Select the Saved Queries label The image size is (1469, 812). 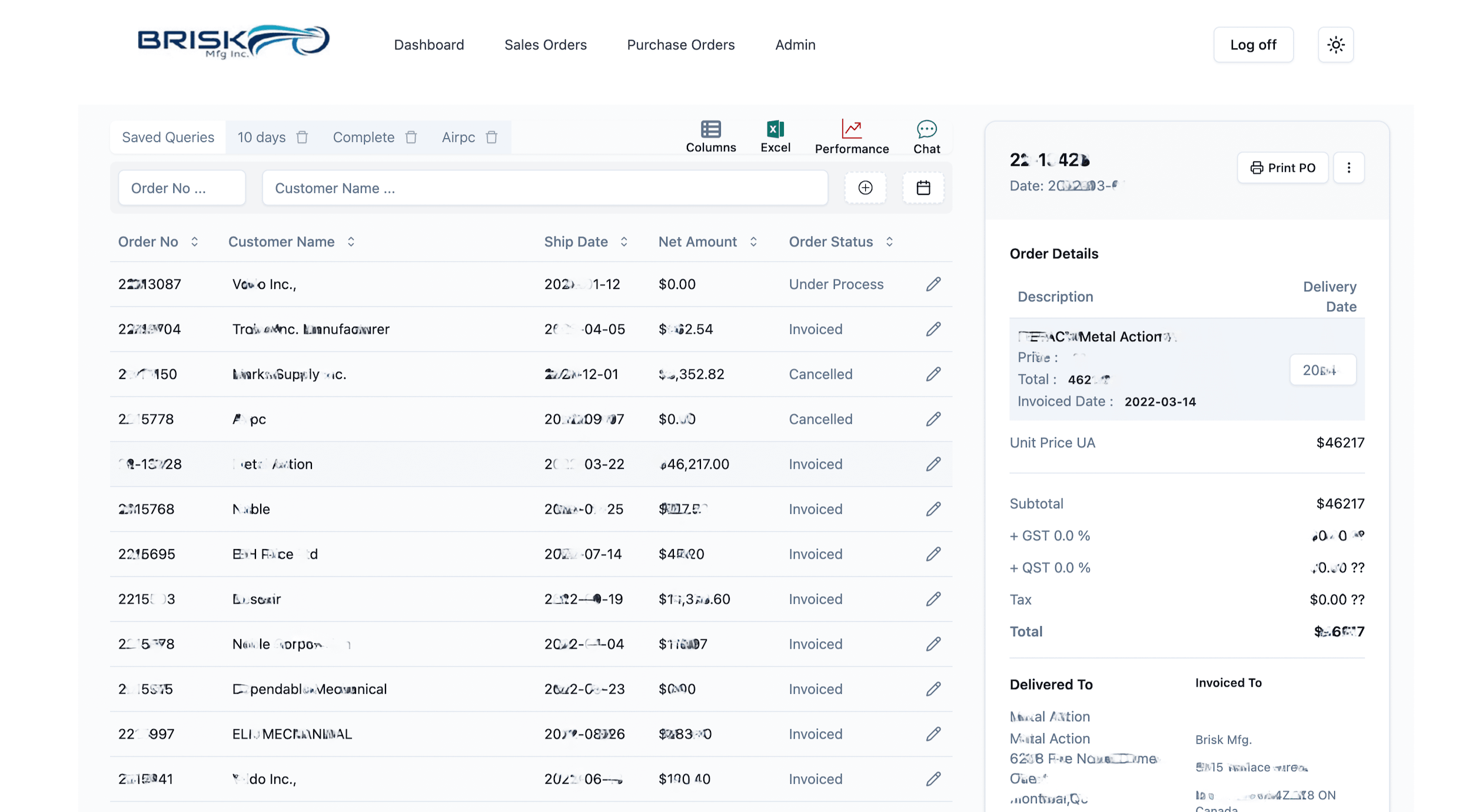point(168,137)
